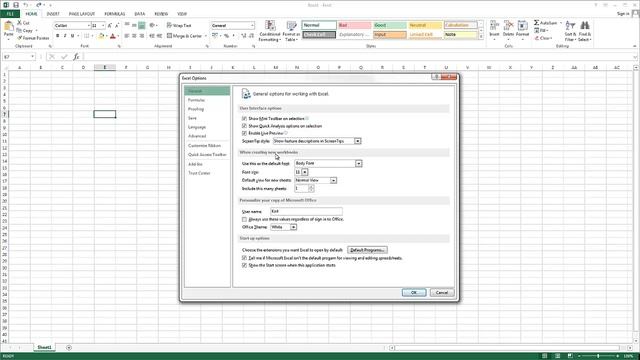Open Format as Table menu
This screenshot has height=360, width=640.
pos(291,31)
